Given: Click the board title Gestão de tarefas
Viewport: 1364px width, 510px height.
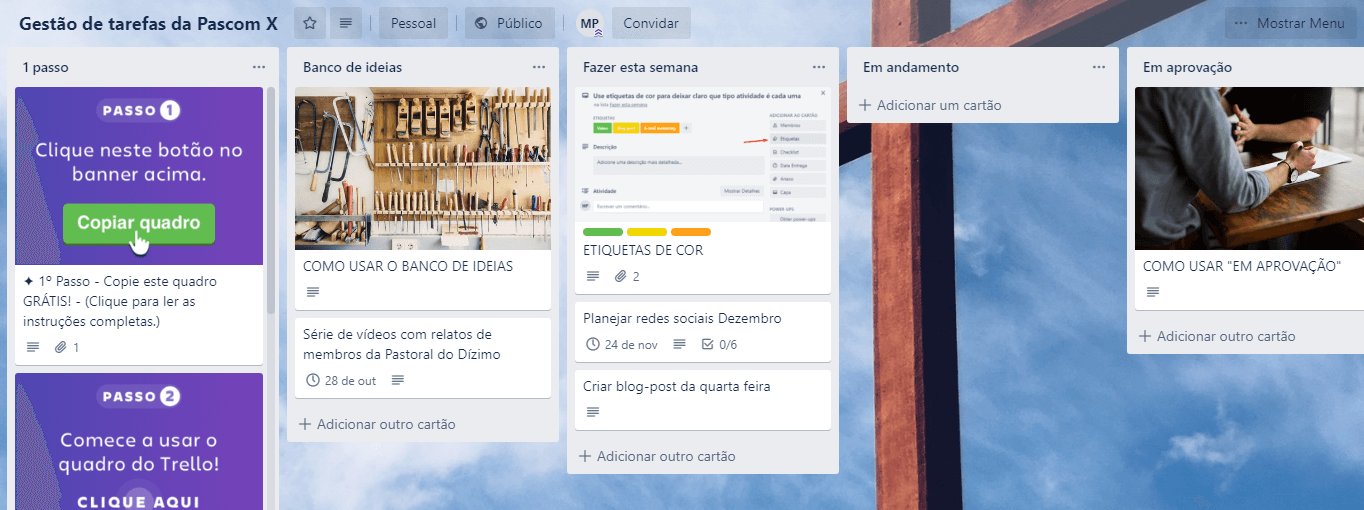Looking at the screenshot, I should point(148,23).
